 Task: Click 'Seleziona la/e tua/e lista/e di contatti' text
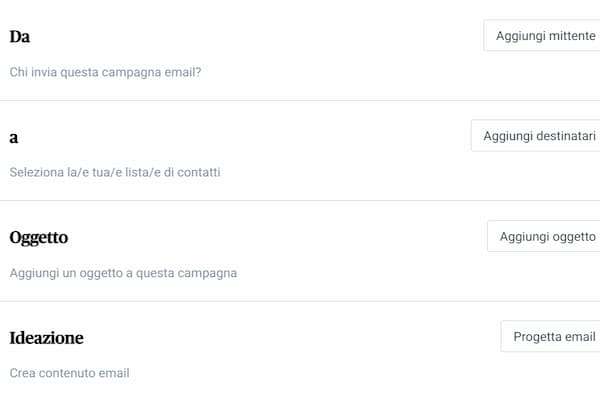[115, 172]
